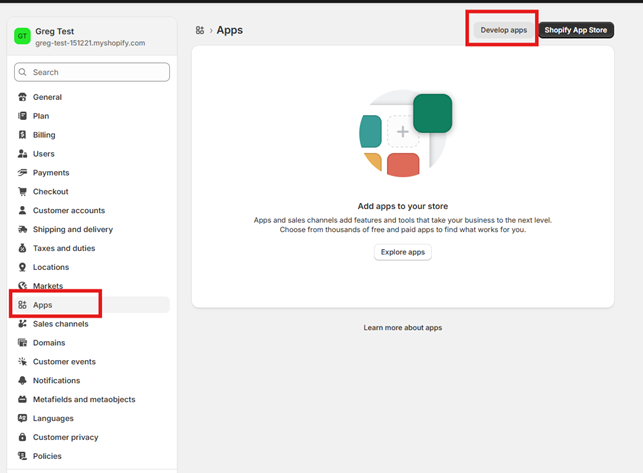Viewport: 643px width, 473px height.
Task: Follow the Learn more about apps link
Action: point(403,328)
